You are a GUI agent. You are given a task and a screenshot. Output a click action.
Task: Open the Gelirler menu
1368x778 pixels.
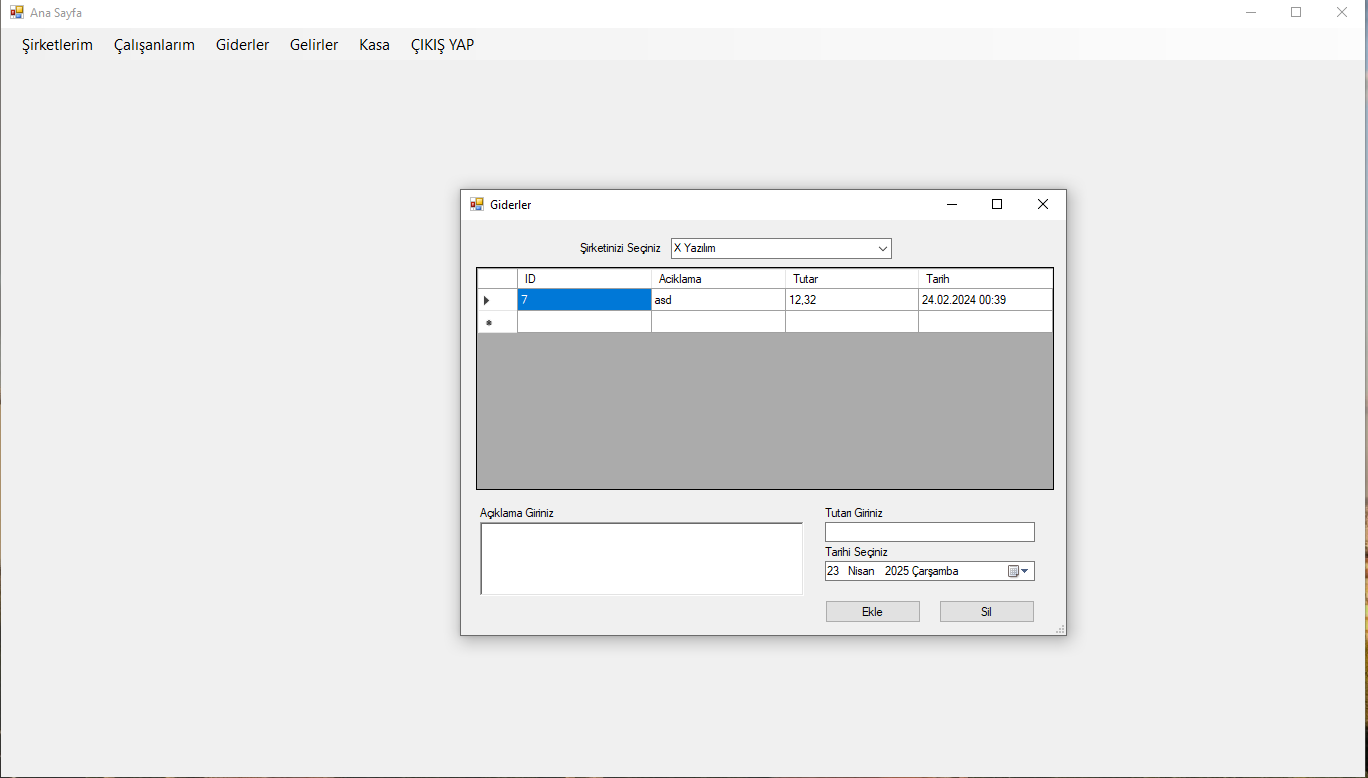tap(314, 45)
